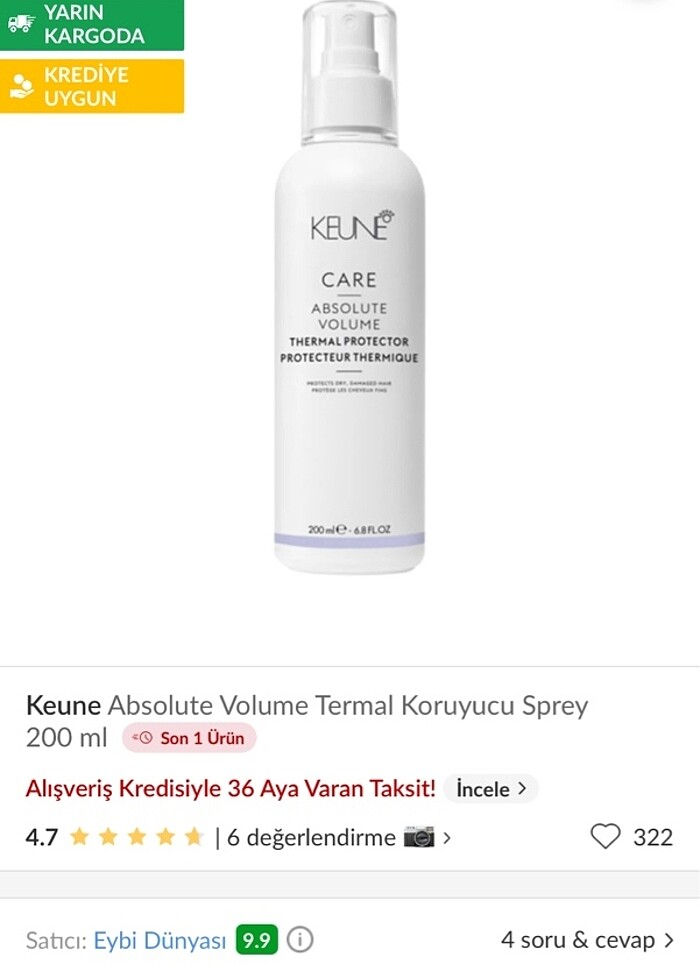This screenshot has width=700, height=980.
Task: Click the delivery truck icon
Action: 21,23
